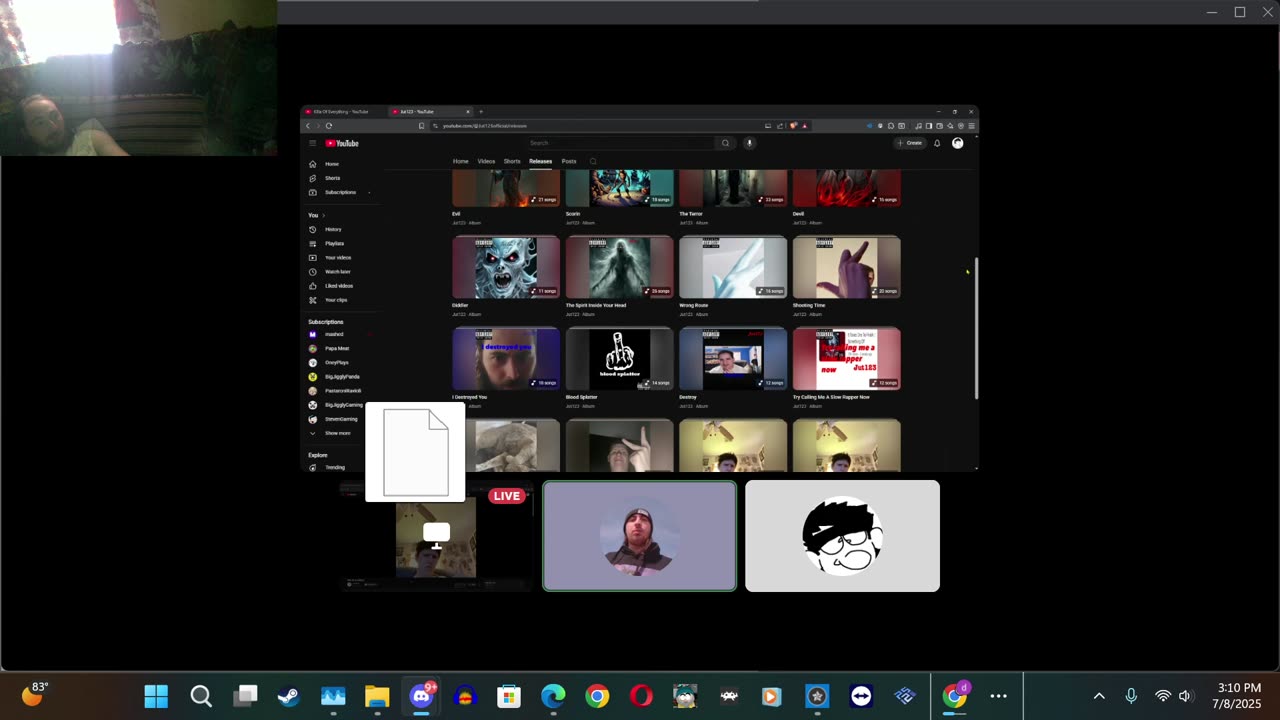
Task: Switch to the first browser tab
Action: pyautogui.click(x=343, y=112)
